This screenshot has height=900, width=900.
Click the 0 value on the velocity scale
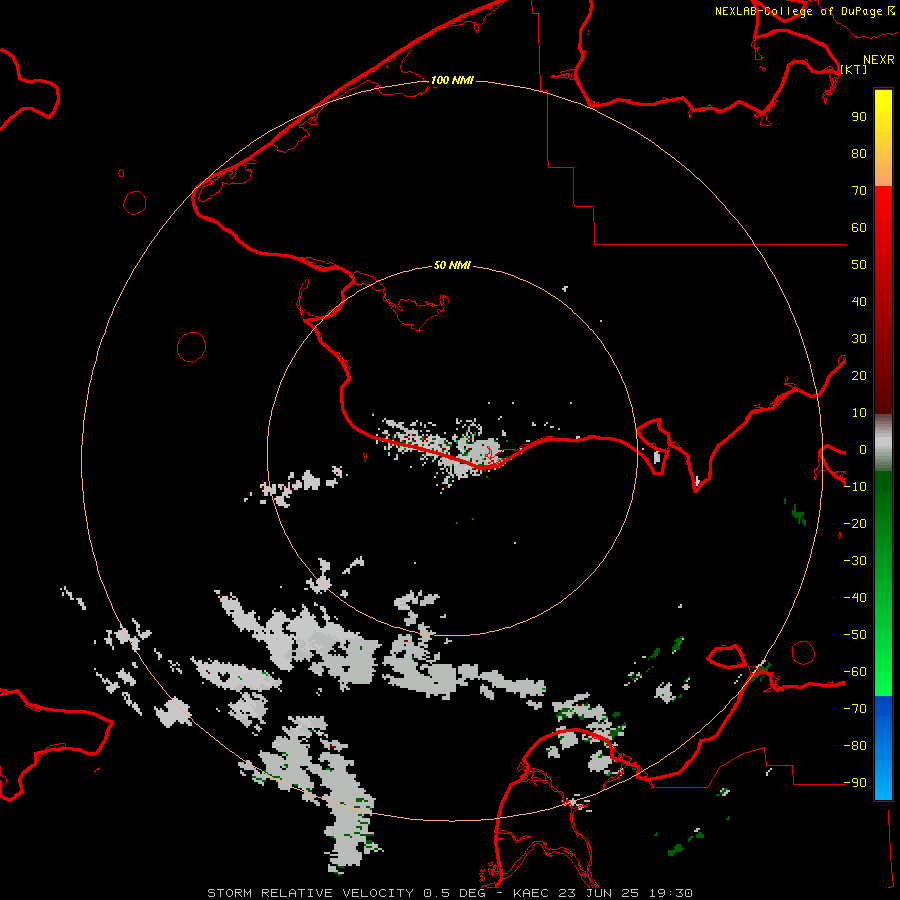pyautogui.click(x=862, y=450)
